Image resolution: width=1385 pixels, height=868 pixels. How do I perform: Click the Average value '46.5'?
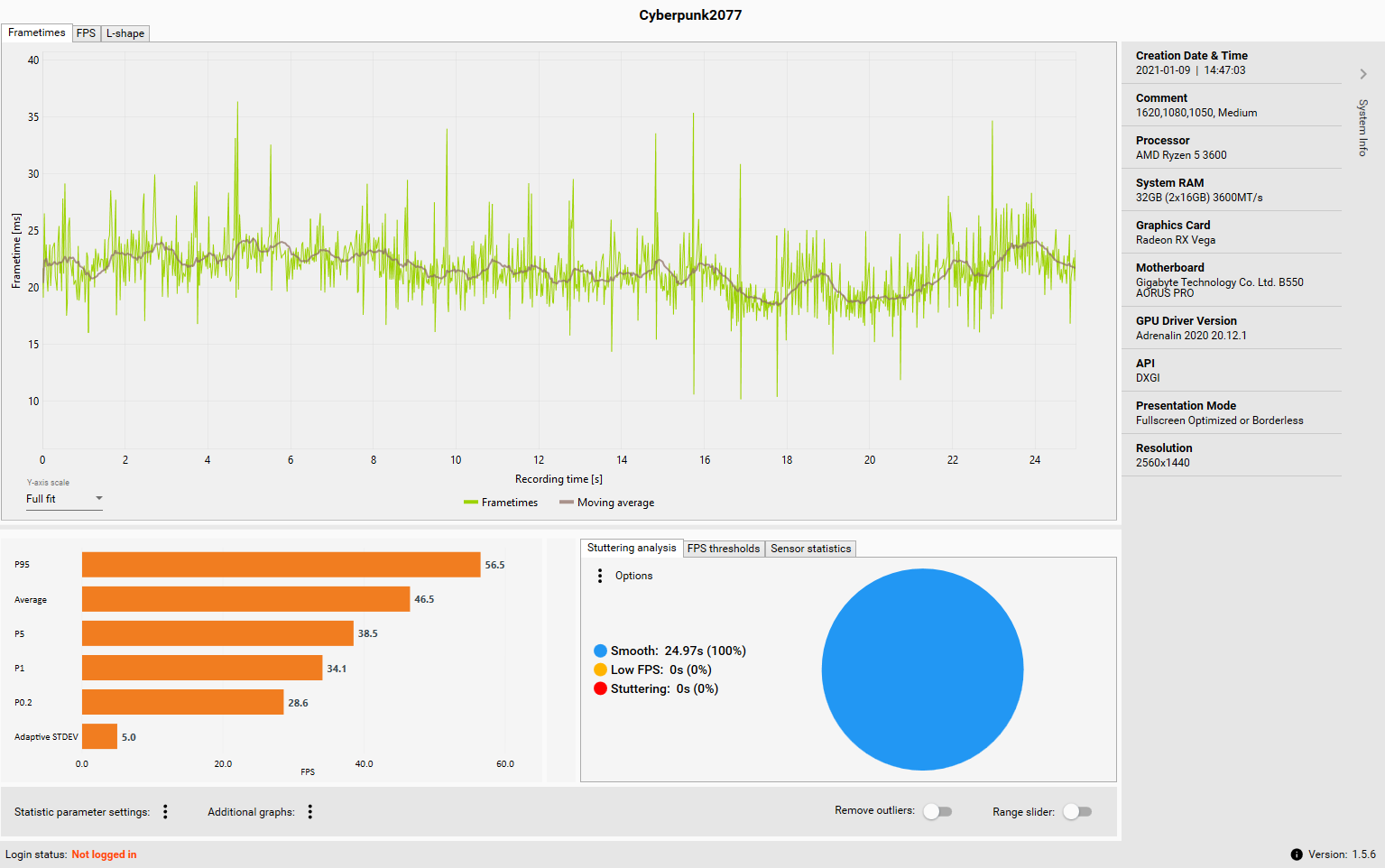(424, 599)
